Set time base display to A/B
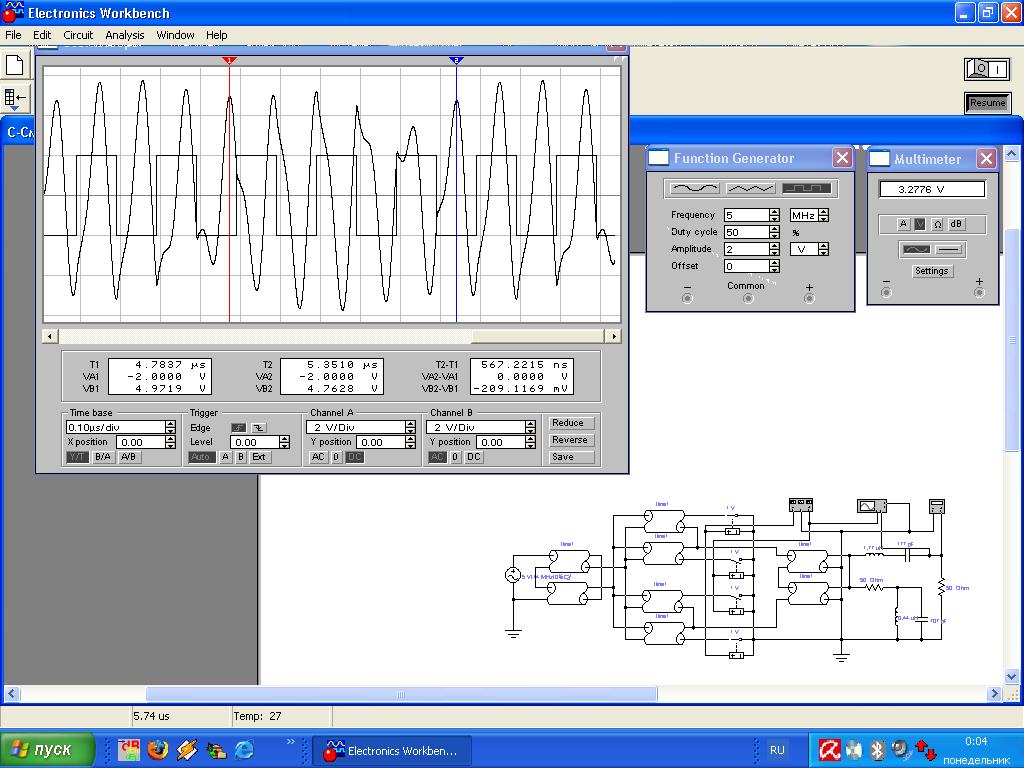The image size is (1024, 768). 128,457
